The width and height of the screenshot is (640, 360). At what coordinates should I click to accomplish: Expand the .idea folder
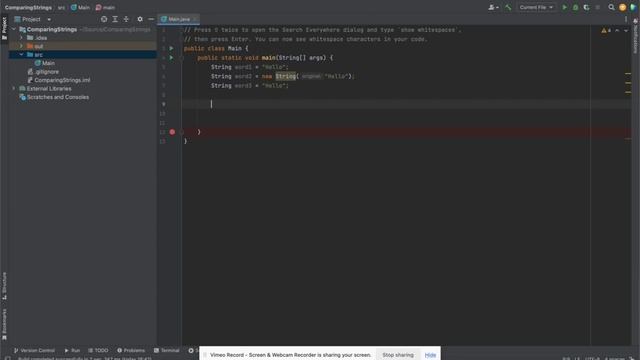21,38
